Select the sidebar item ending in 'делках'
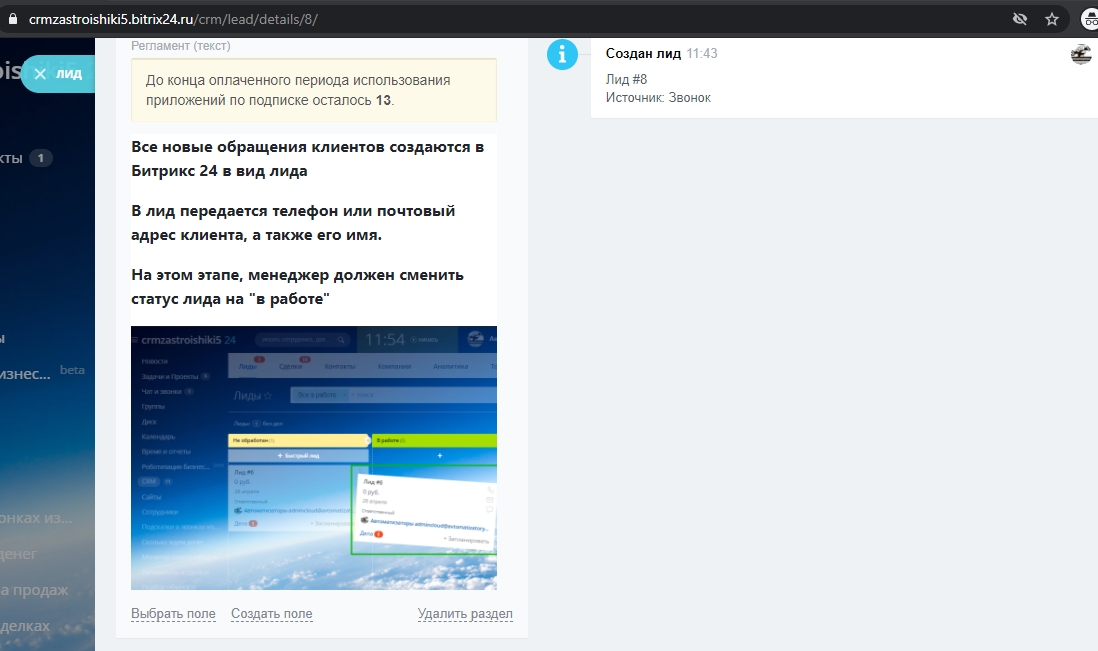The height and width of the screenshot is (651, 1098). (x=25, y=625)
